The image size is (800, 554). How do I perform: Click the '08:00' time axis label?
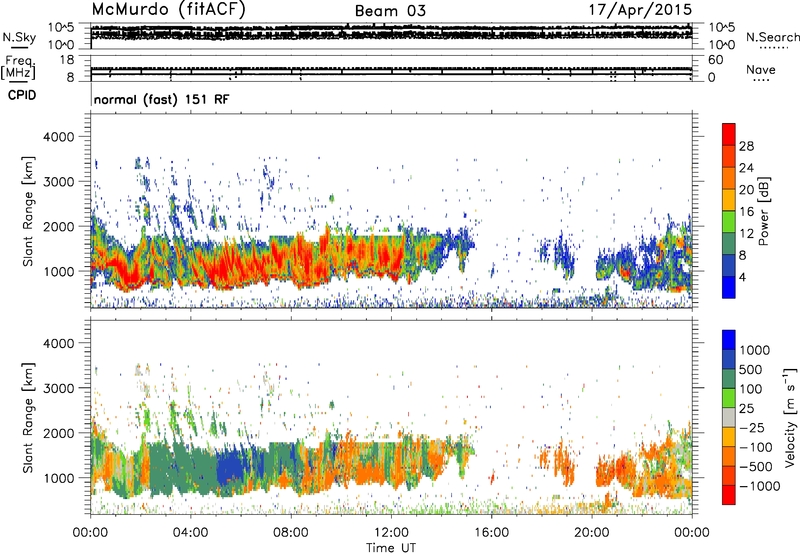point(291,533)
